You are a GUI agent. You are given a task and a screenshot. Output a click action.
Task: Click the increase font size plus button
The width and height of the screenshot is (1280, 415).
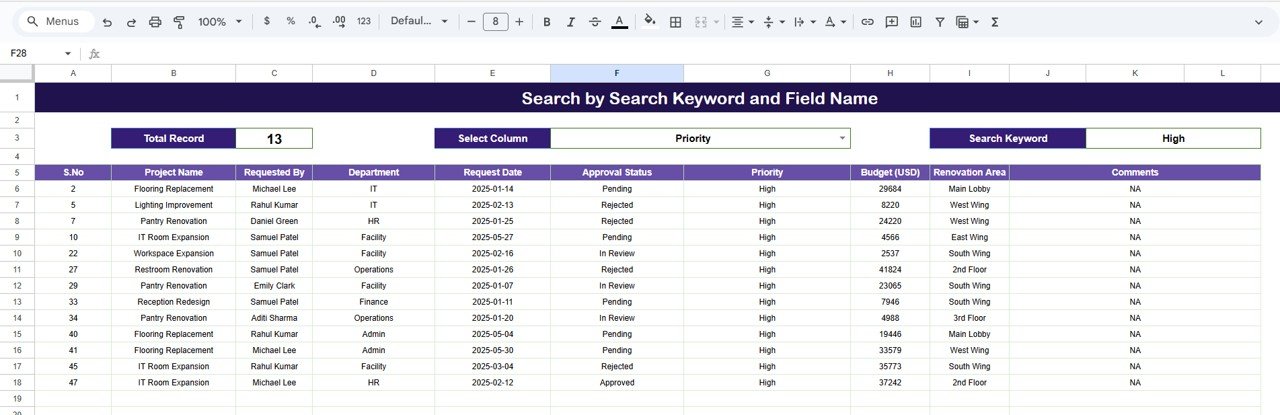[x=519, y=21]
